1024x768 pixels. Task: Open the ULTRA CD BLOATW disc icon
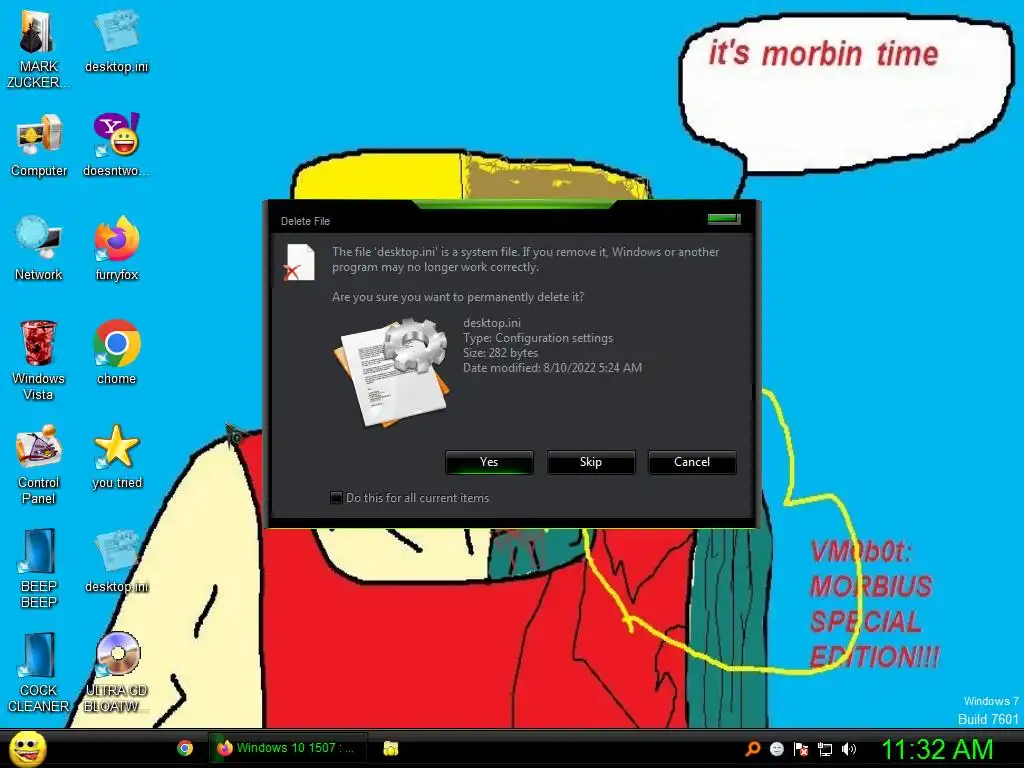point(116,673)
